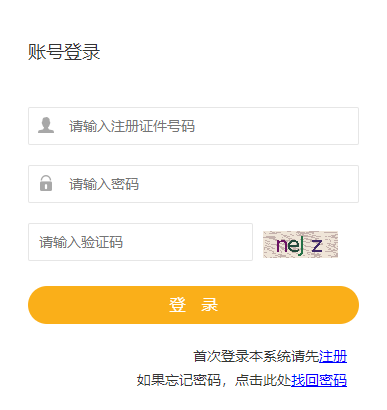Open the 注册 registration link
The height and width of the screenshot is (410, 387).
click(333, 356)
